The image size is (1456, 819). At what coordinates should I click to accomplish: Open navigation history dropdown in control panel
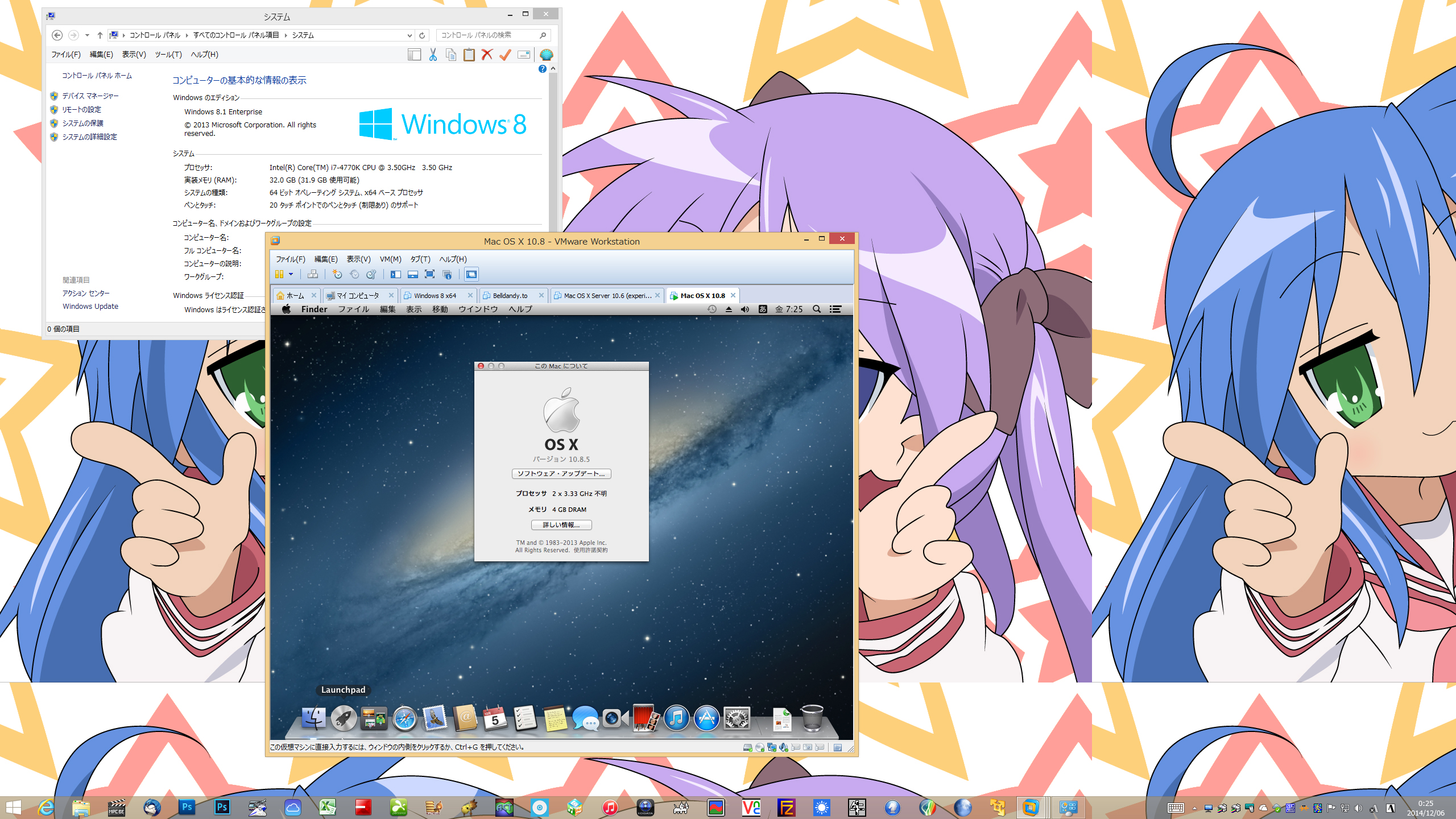87,35
